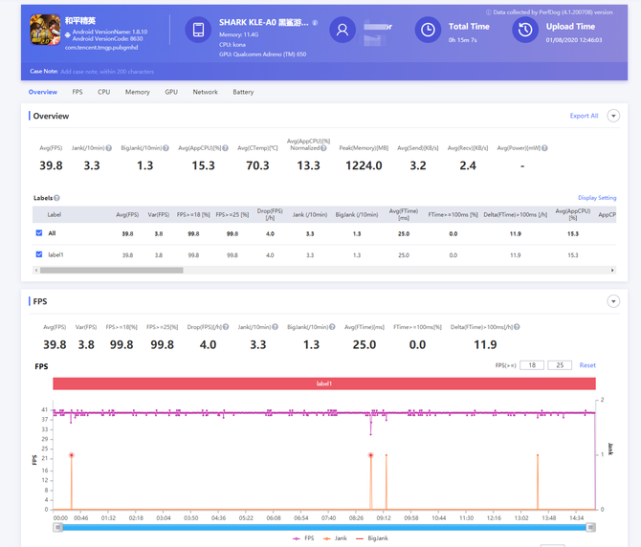The image size is (641, 547).
Task: Switch to the Memory tab
Action: 137,92
